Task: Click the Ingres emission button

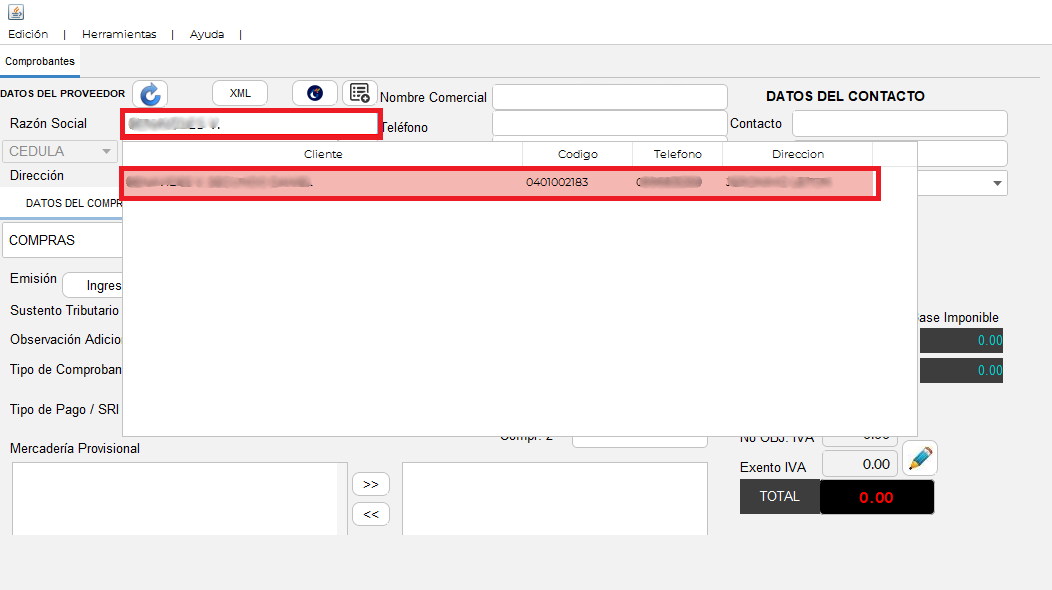Action: 93,285
